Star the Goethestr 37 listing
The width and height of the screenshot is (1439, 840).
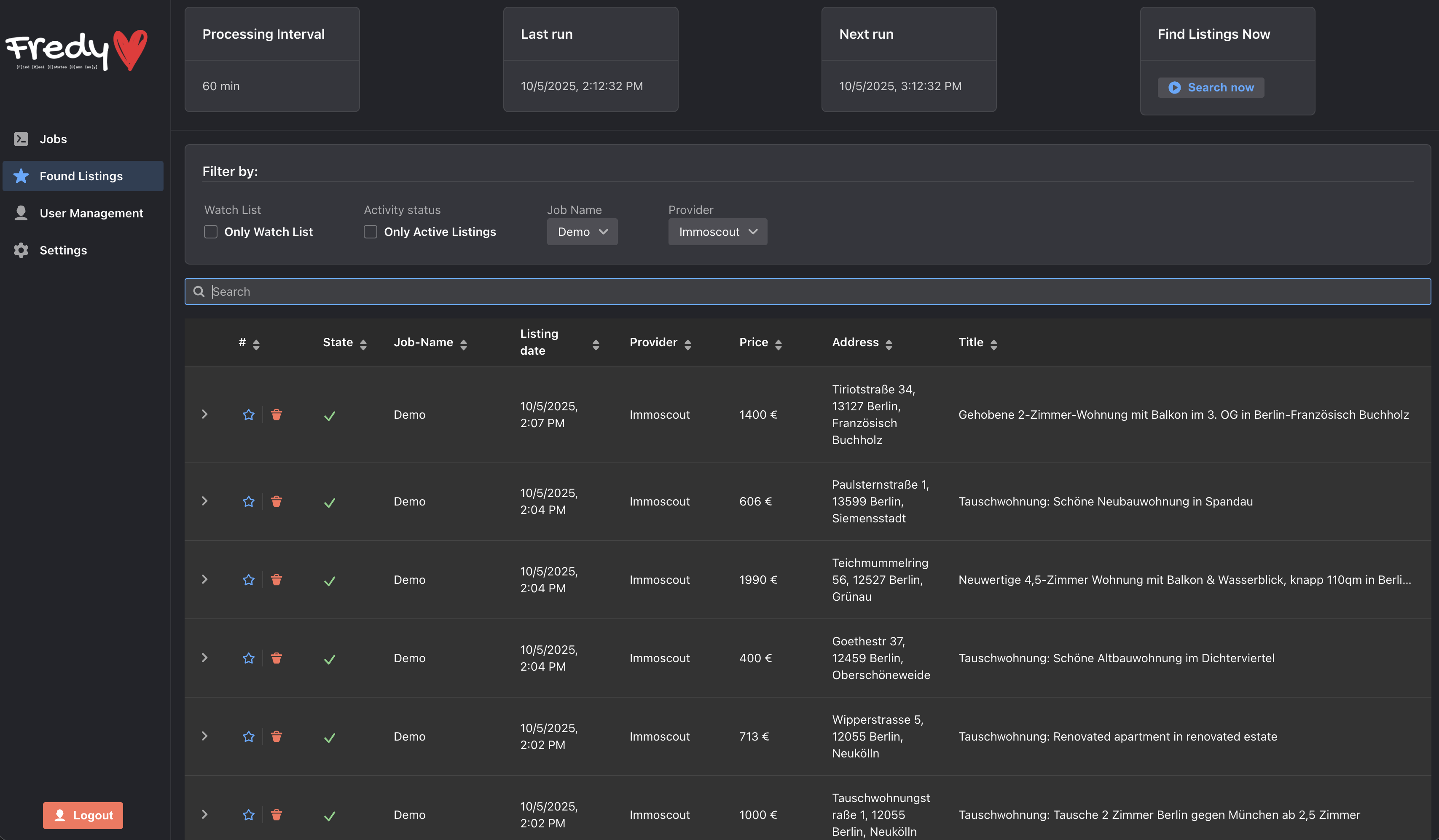(248, 658)
